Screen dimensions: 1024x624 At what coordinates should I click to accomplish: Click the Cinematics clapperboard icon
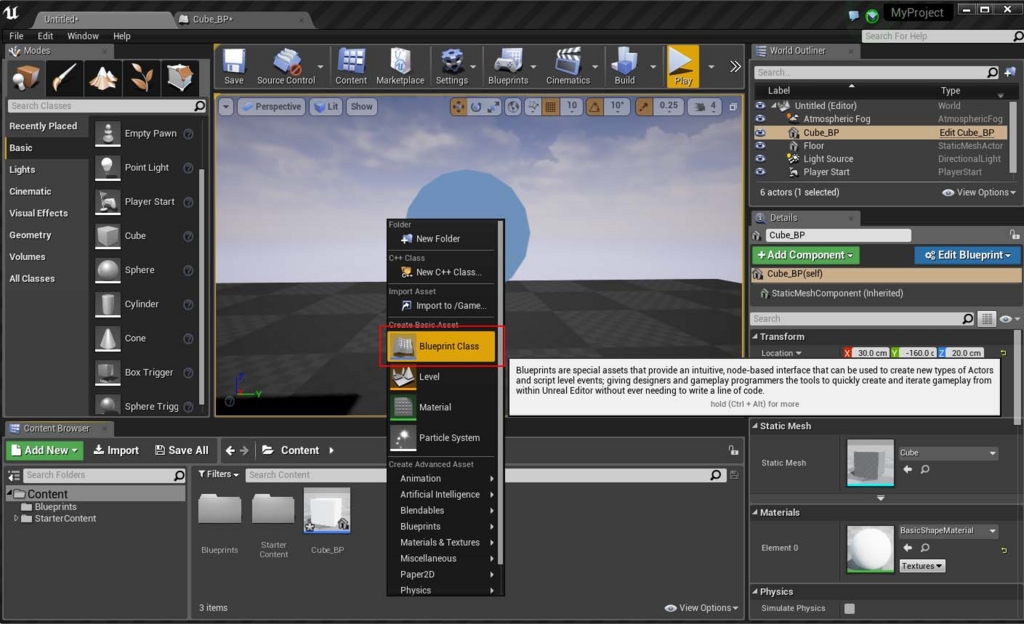point(568,66)
